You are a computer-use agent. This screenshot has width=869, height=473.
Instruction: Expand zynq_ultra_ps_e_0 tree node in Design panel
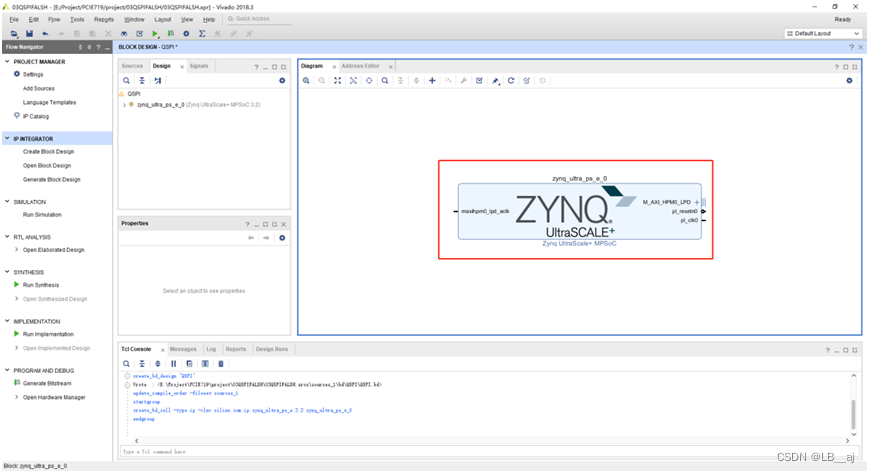pos(124,105)
